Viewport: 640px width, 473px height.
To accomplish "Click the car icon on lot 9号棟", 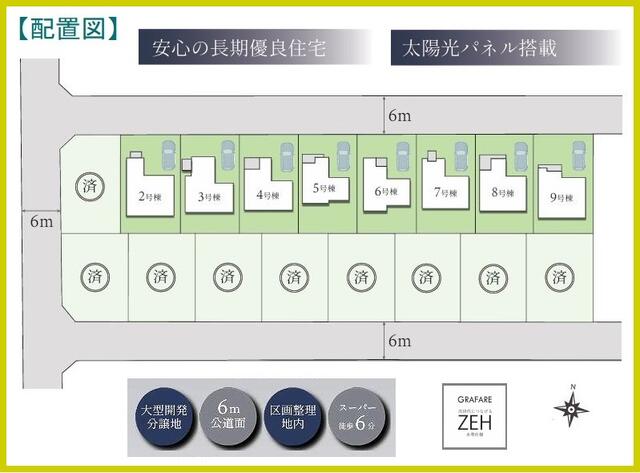I will pos(579,156).
